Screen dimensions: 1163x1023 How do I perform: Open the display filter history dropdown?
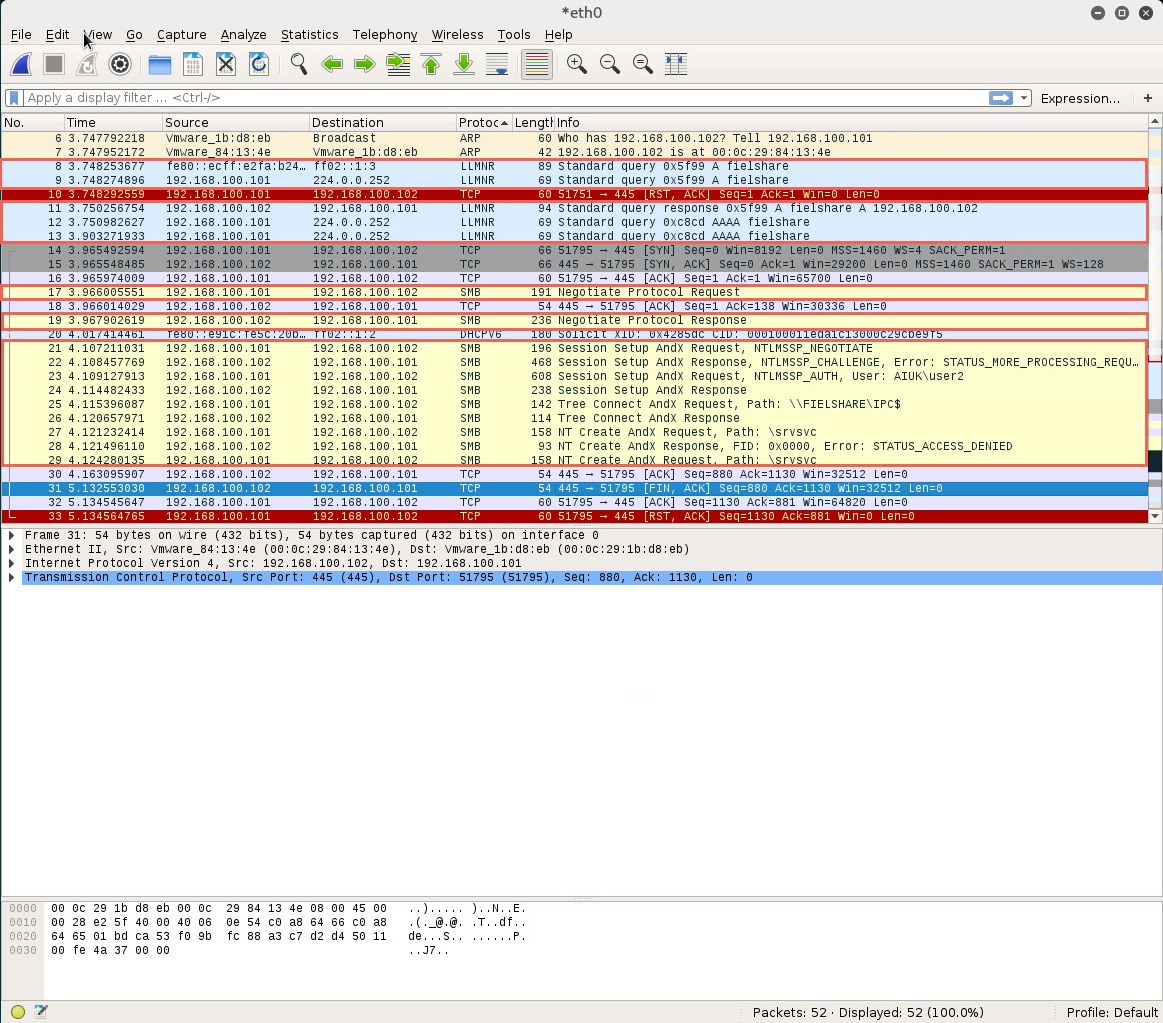click(1024, 98)
